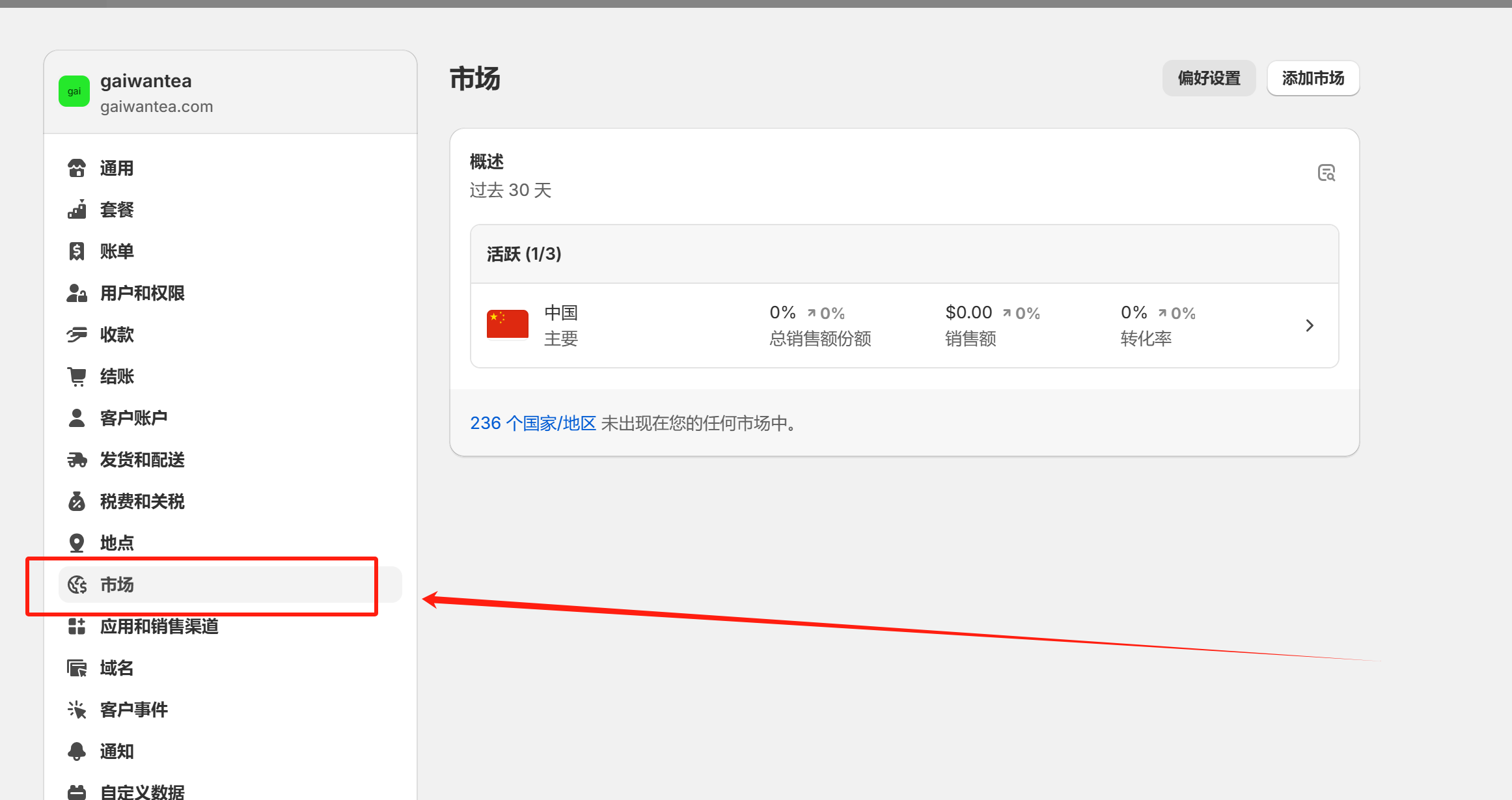This screenshot has width=1512, height=800.
Task: Click the General store icon
Action: point(77,168)
